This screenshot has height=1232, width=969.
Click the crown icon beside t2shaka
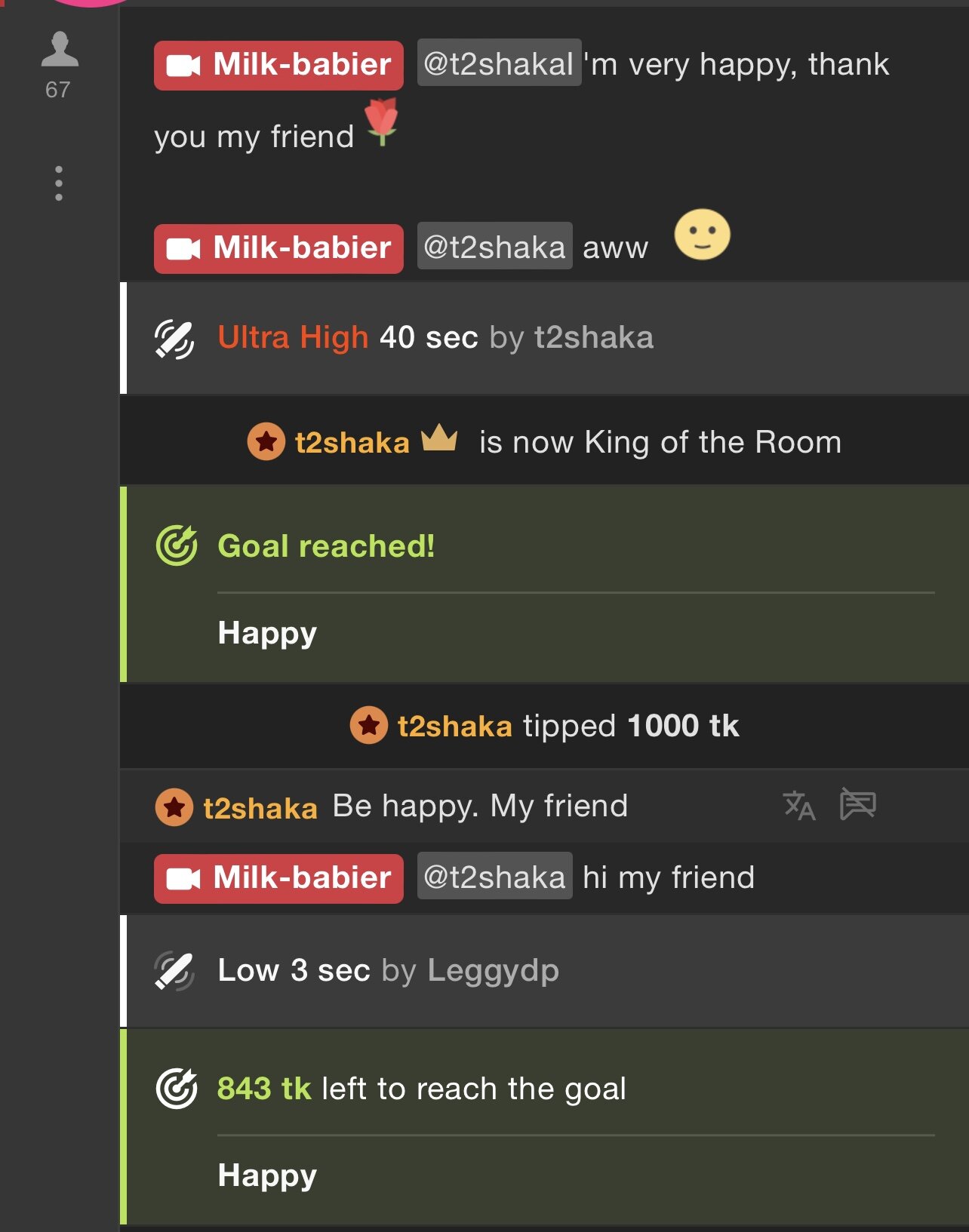pos(439,438)
